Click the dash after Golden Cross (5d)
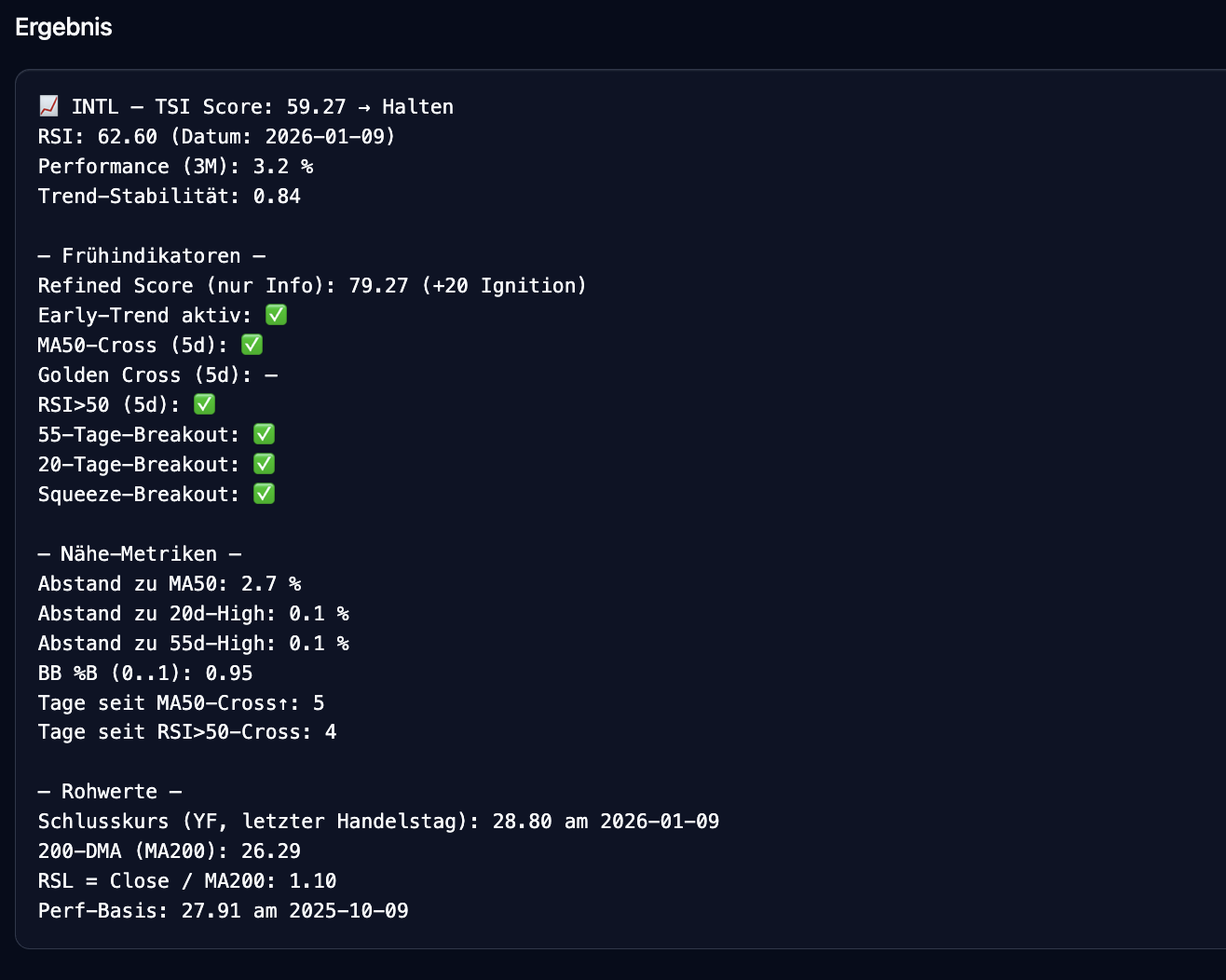 (x=271, y=374)
